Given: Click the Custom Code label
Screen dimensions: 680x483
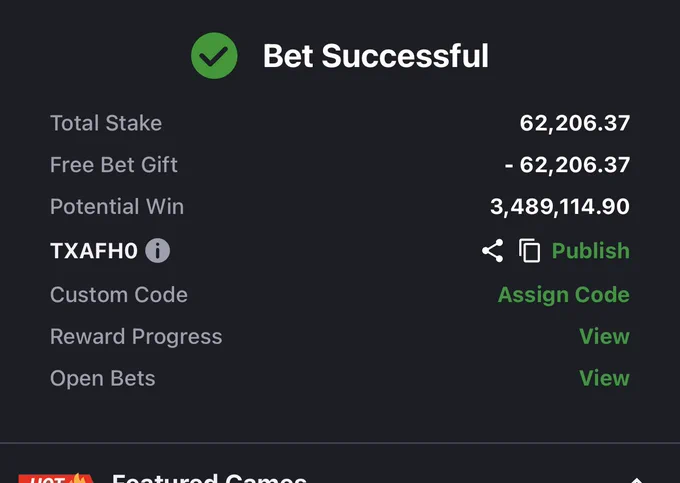Looking at the screenshot, I should [x=119, y=295].
